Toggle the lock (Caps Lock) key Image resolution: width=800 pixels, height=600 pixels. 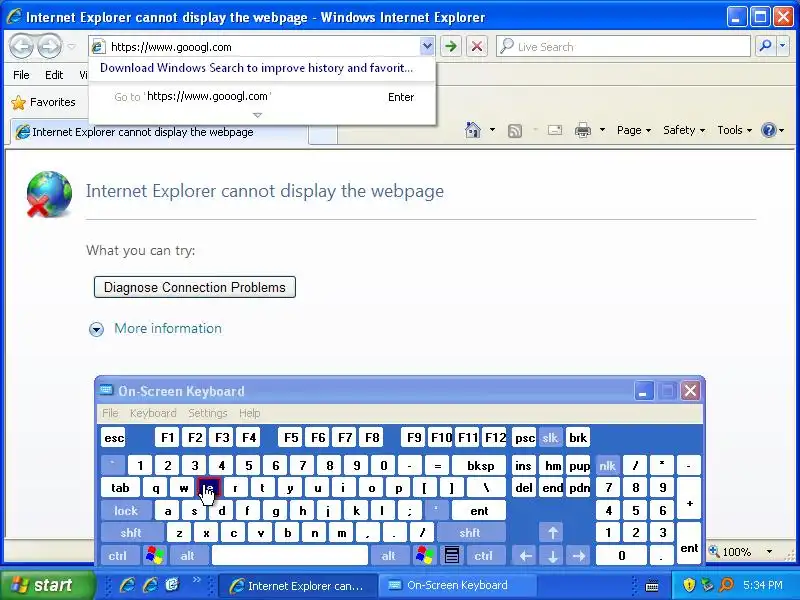(x=126, y=510)
